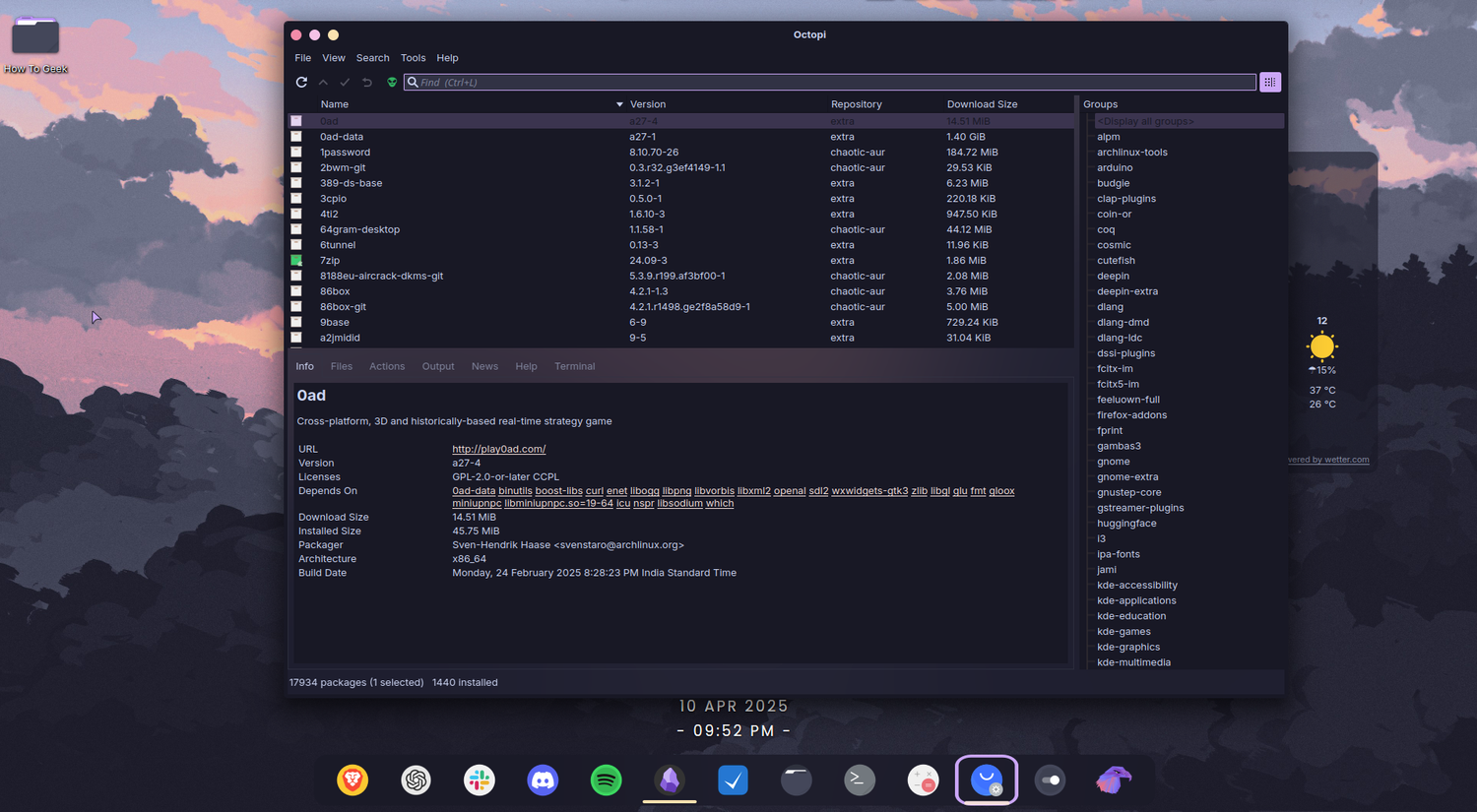Open Discord from the dock

click(543, 781)
